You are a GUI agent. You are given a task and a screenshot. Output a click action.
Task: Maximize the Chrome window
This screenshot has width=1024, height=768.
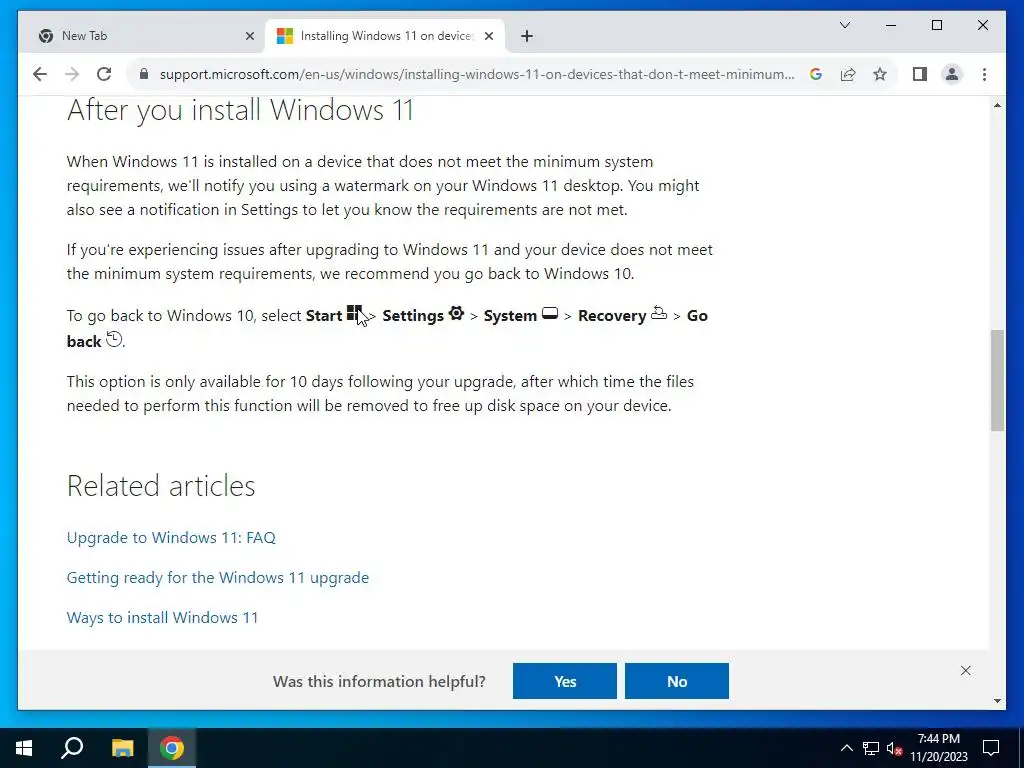[x=936, y=25]
